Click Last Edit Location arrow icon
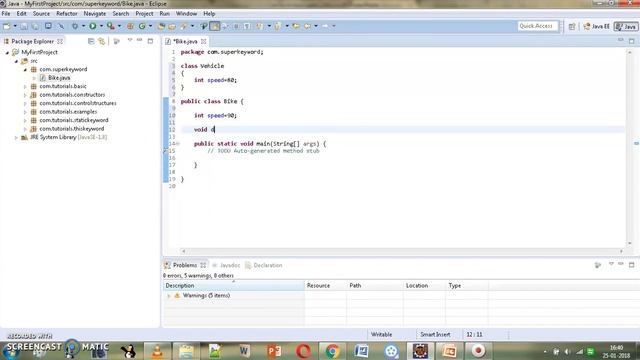The width and height of the screenshot is (640, 360). click(x=296, y=26)
